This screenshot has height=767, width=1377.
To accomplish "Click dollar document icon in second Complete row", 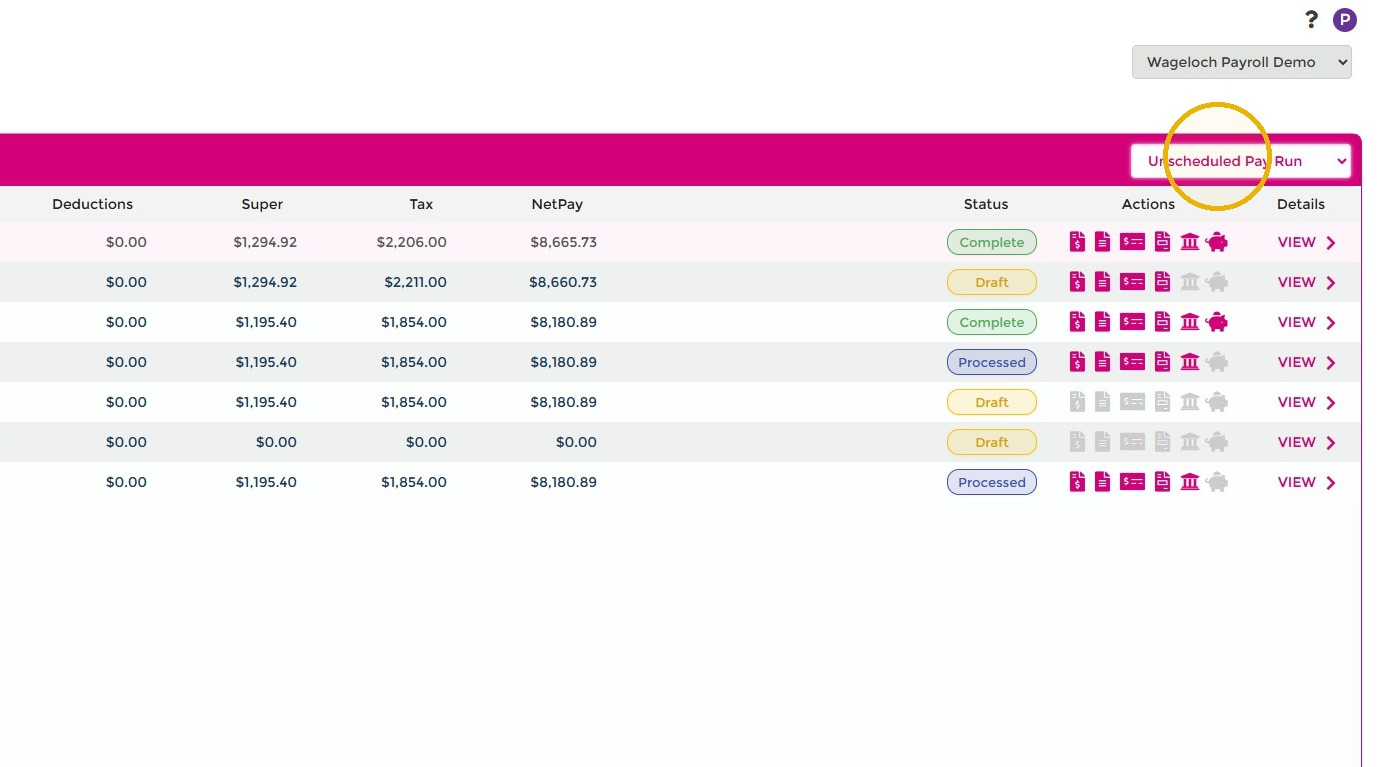I will point(1077,322).
